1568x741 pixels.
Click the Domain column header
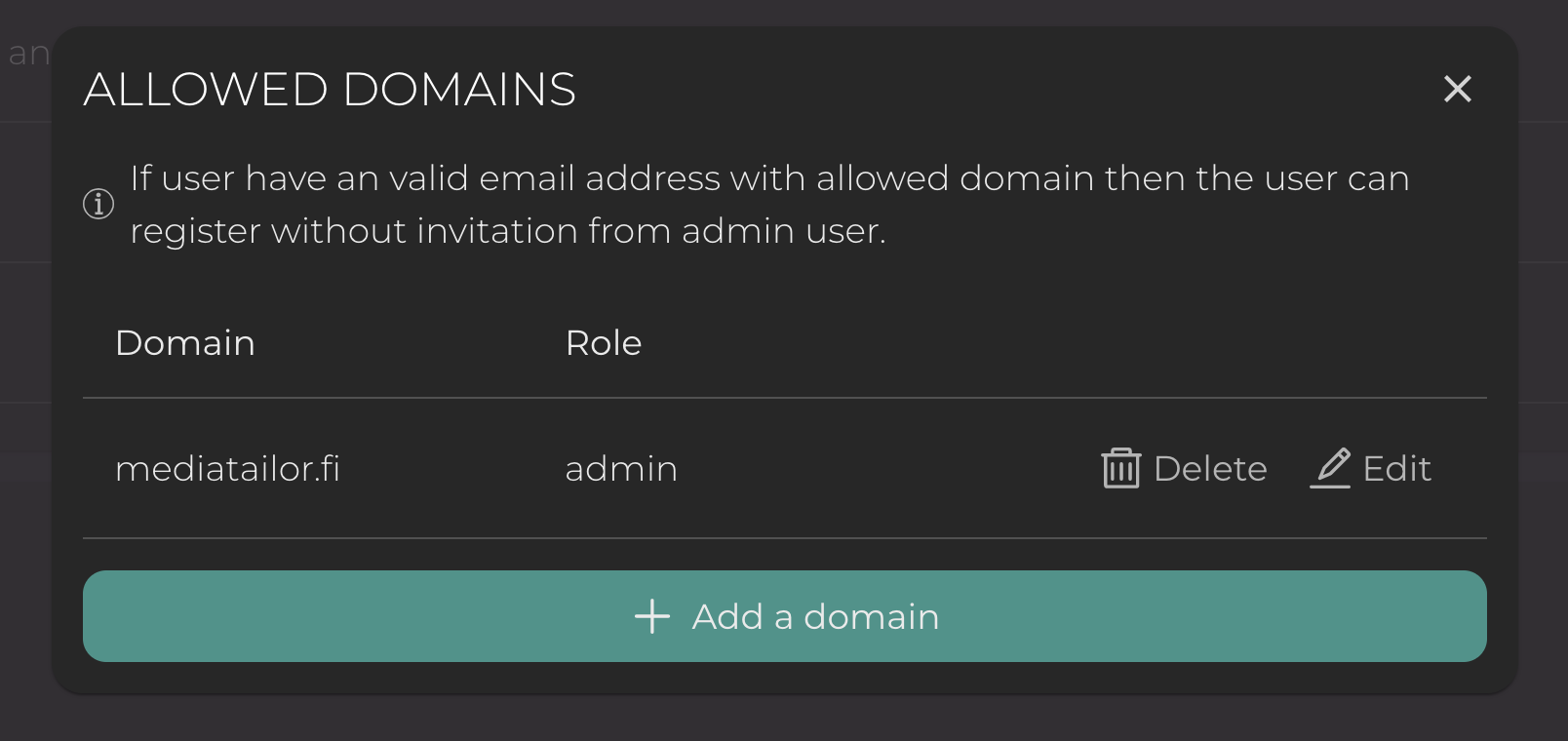coord(185,343)
